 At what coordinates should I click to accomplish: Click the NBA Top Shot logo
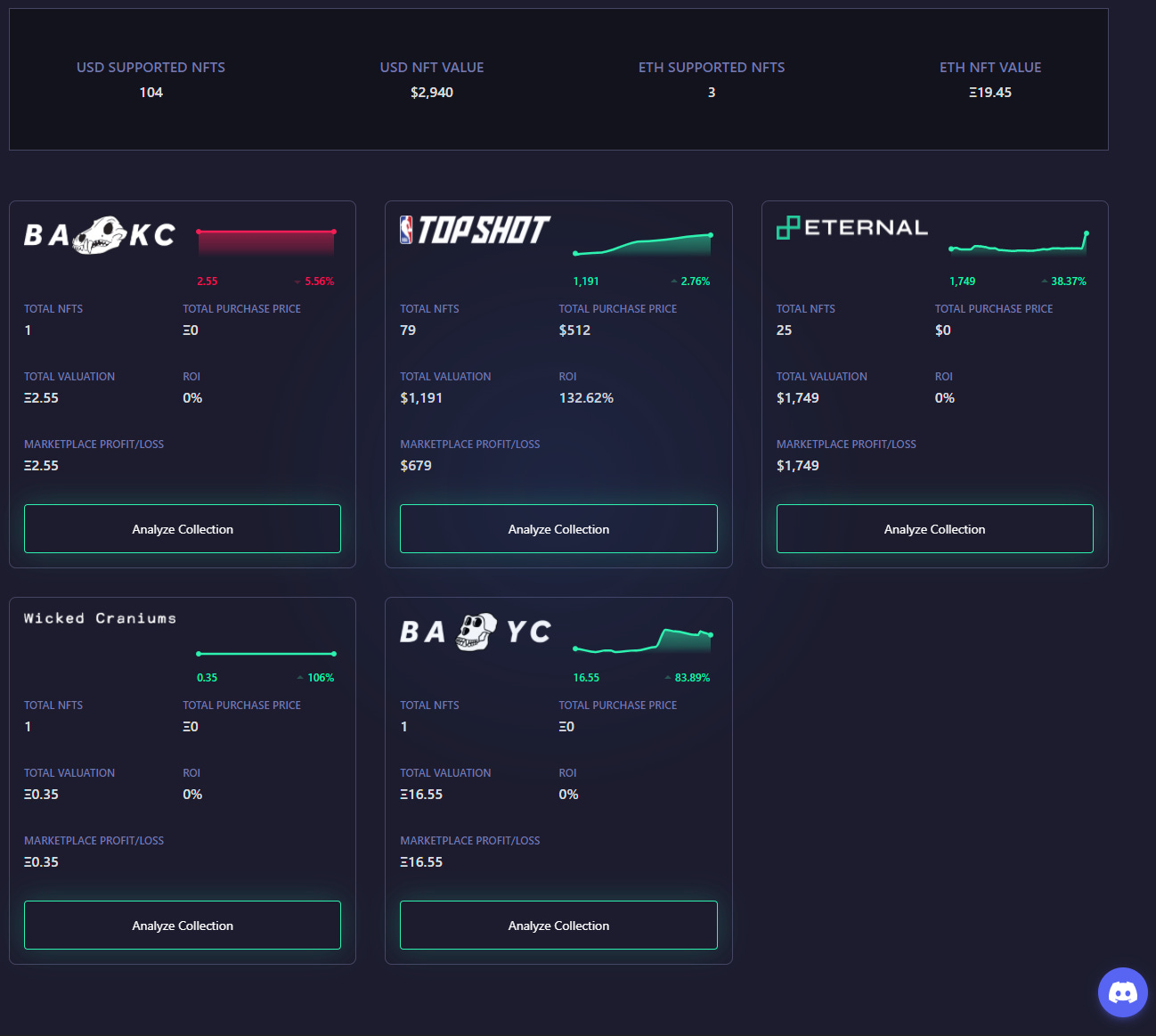(x=476, y=230)
